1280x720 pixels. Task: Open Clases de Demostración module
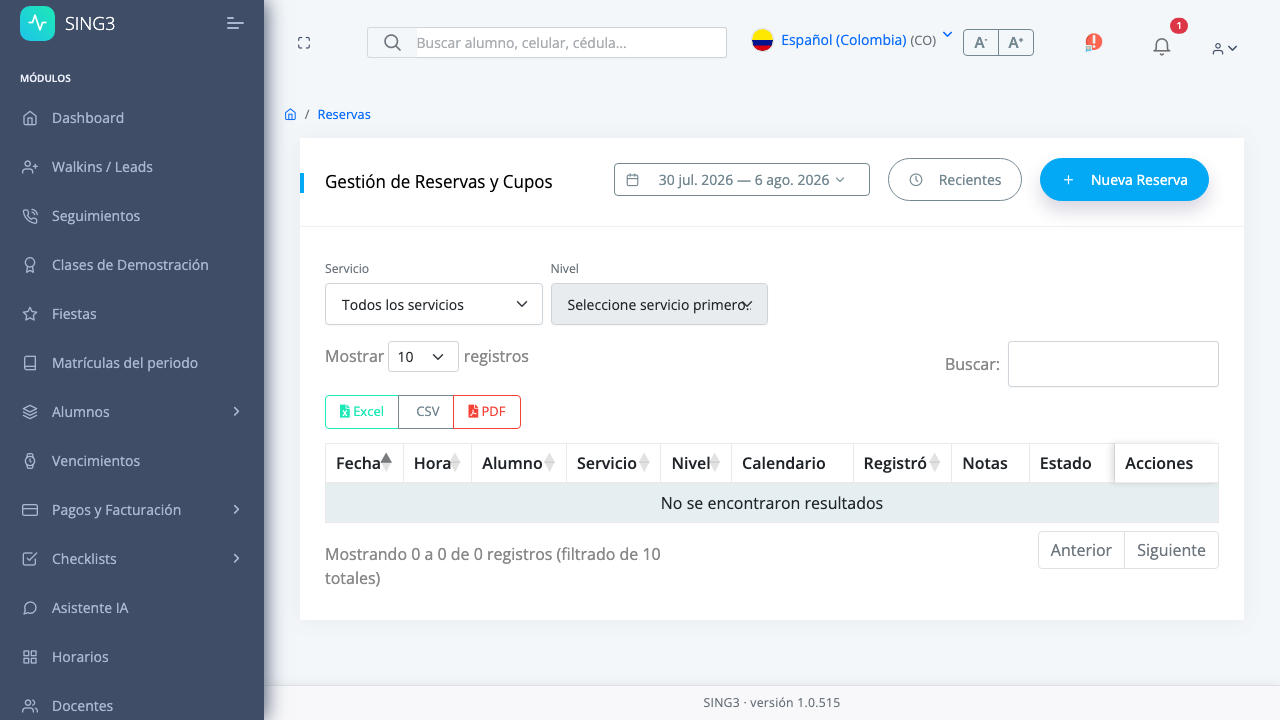[x=132, y=265]
